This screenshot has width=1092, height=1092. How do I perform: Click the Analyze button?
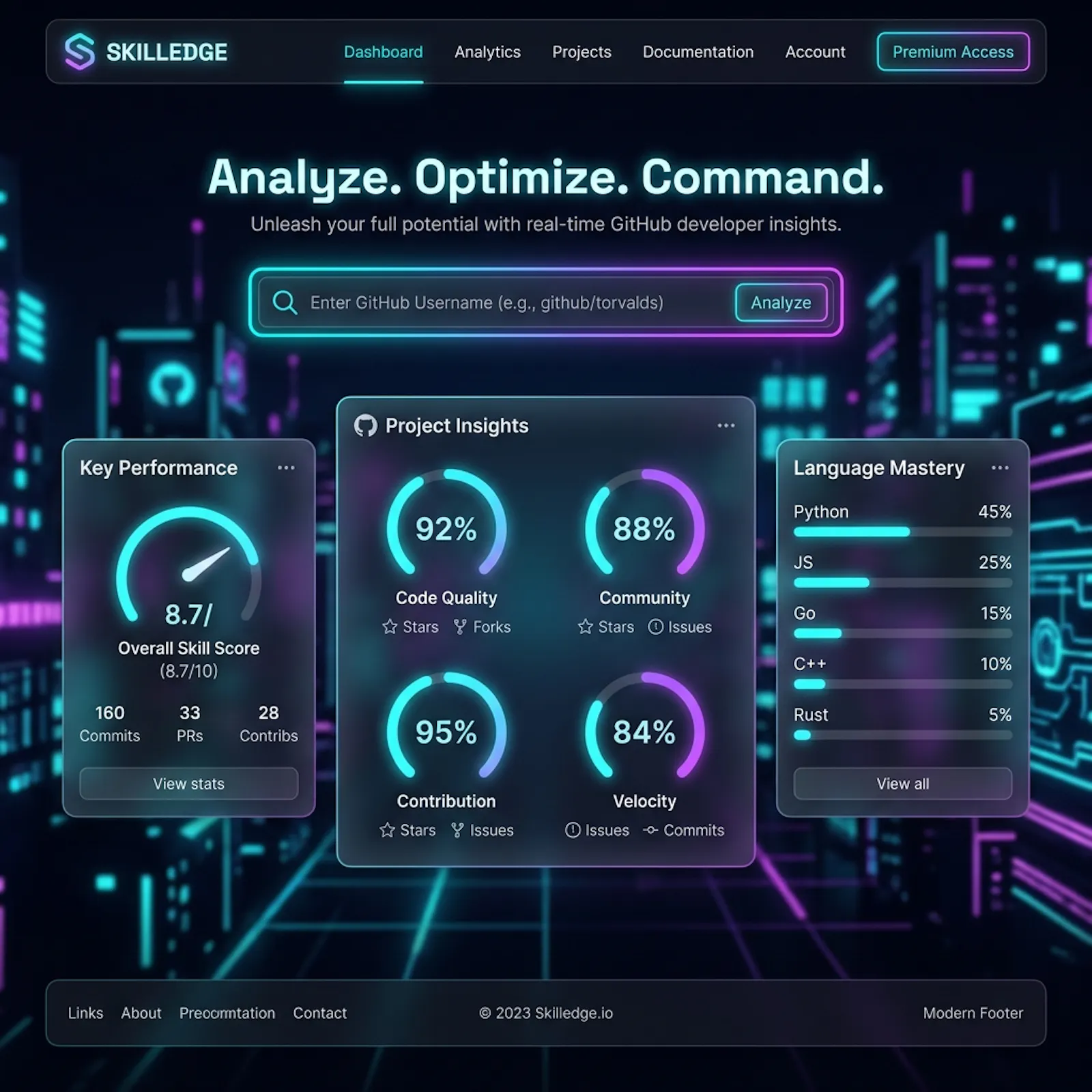781,302
